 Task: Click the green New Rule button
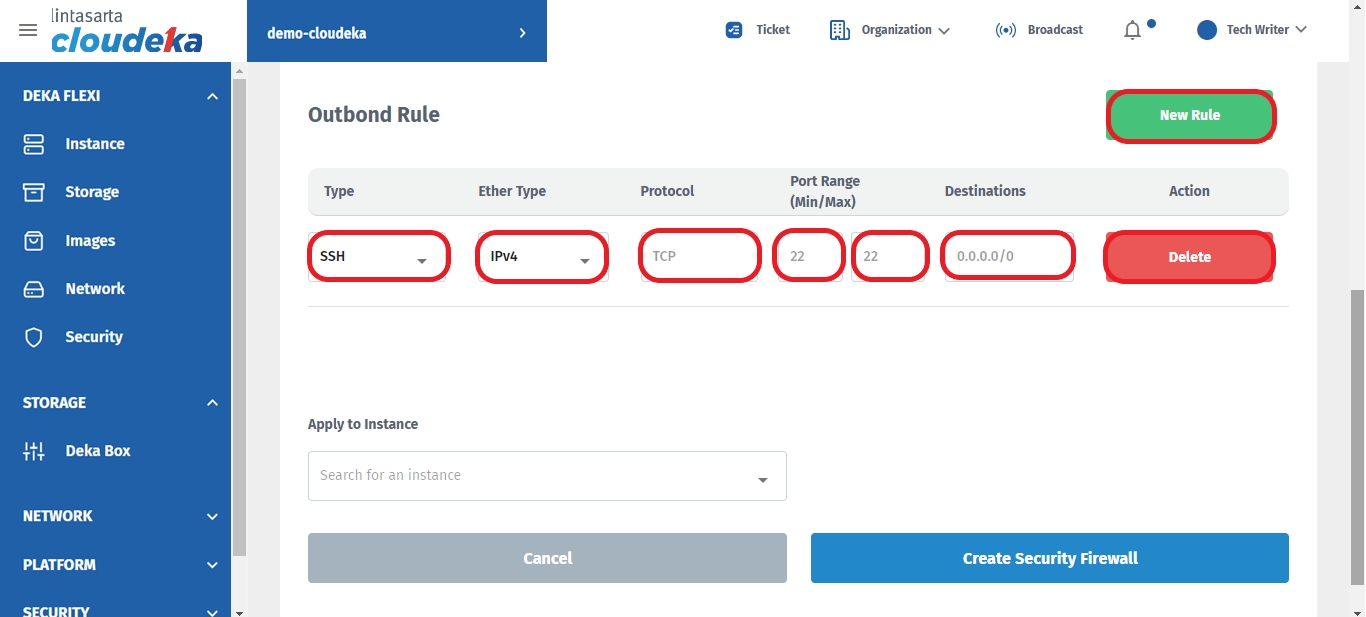point(1189,116)
